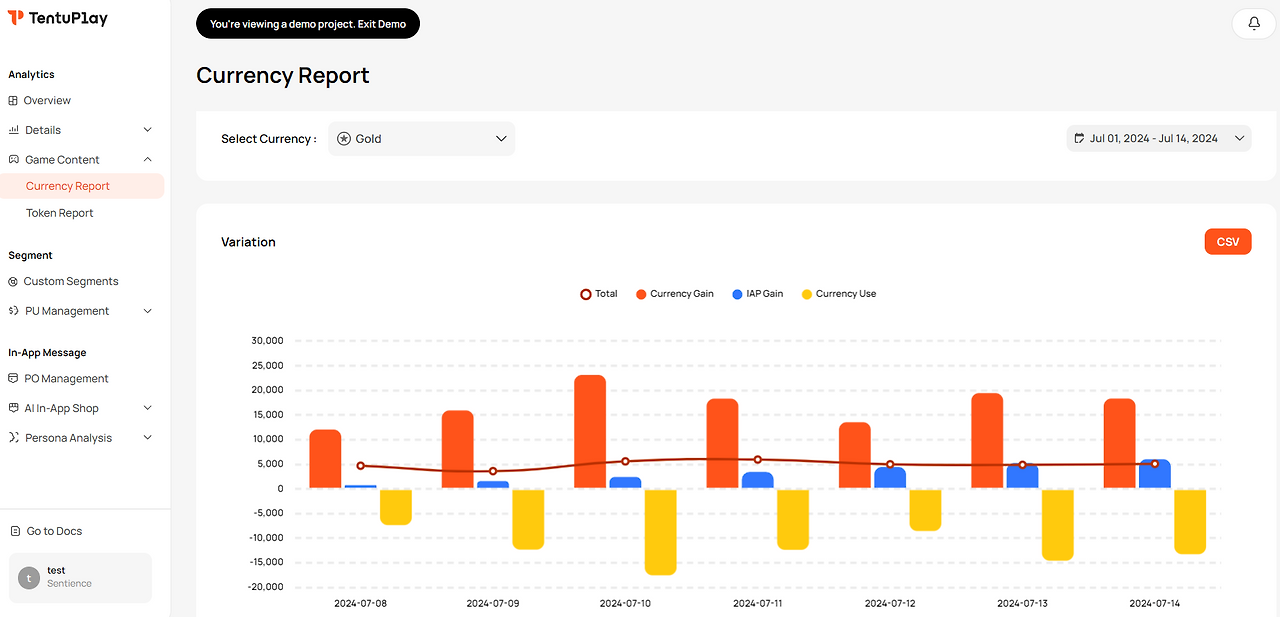Viewport: 1280px width, 617px height.
Task: Click the x-axis label 2024-07-14
Action: (1156, 604)
